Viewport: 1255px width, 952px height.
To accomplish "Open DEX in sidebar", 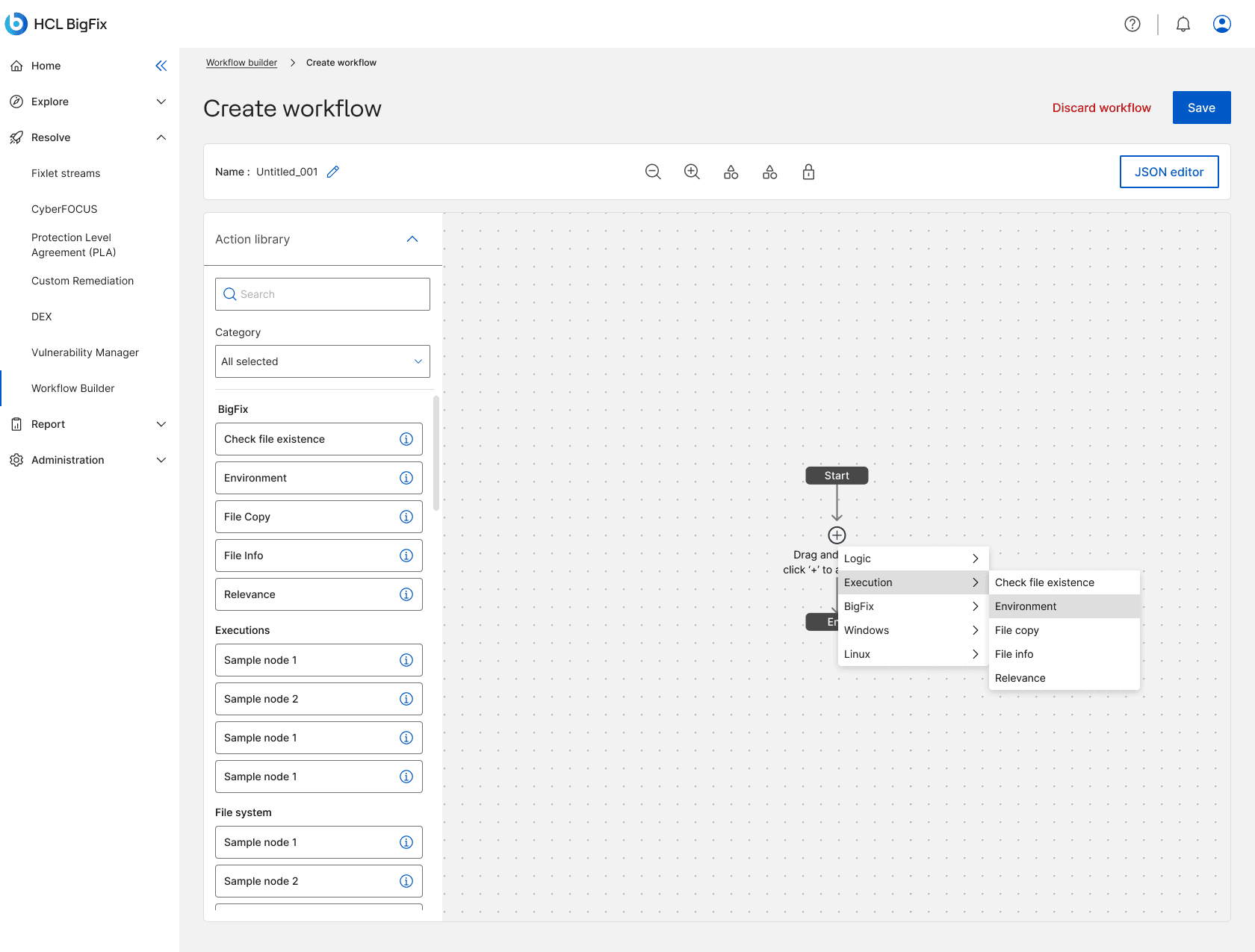I will (42, 317).
